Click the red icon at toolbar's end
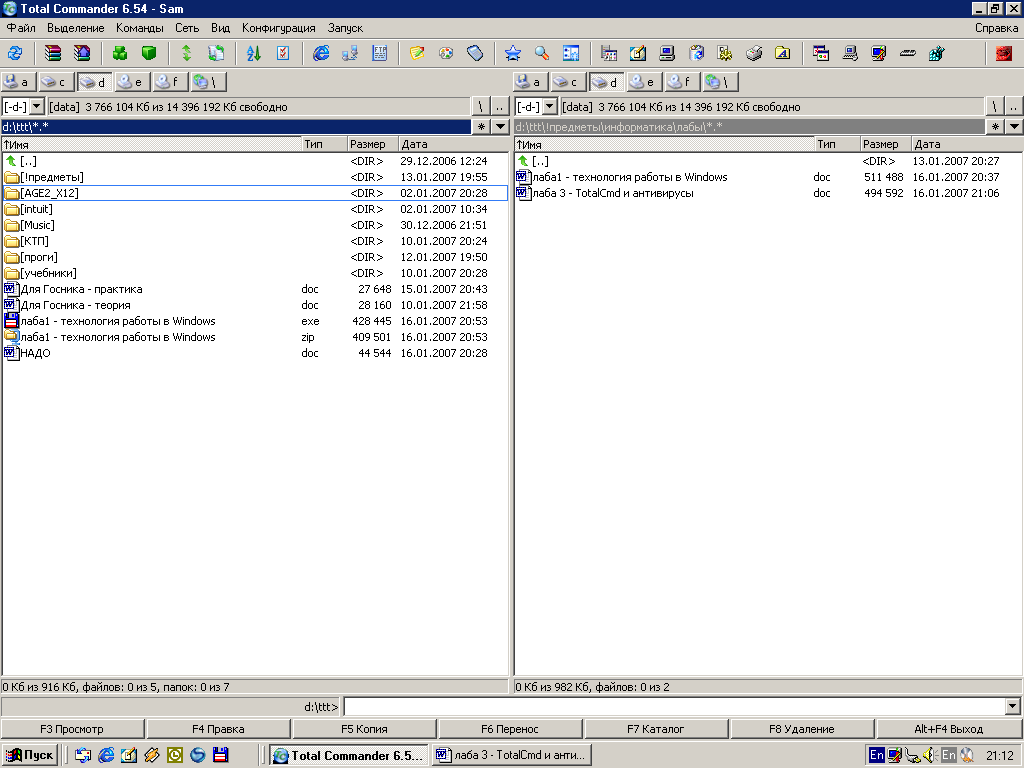This screenshot has height=768, width=1024. pos(1004,53)
